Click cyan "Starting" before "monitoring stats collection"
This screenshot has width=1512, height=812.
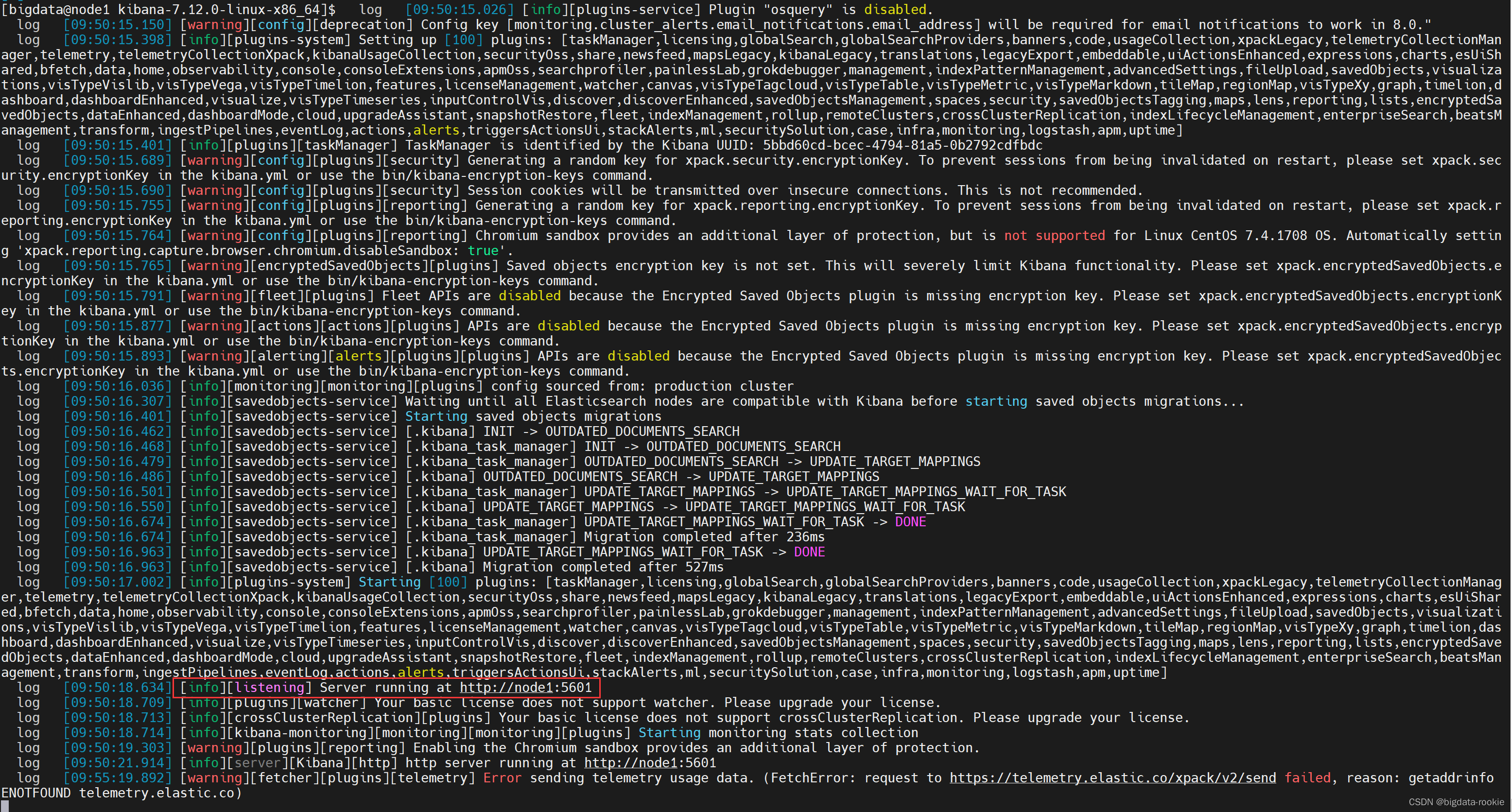coord(669,732)
